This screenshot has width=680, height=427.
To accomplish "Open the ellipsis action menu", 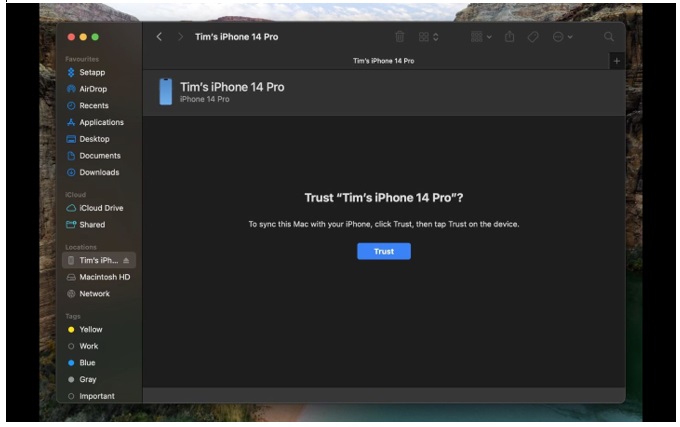I will coord(562,37).
